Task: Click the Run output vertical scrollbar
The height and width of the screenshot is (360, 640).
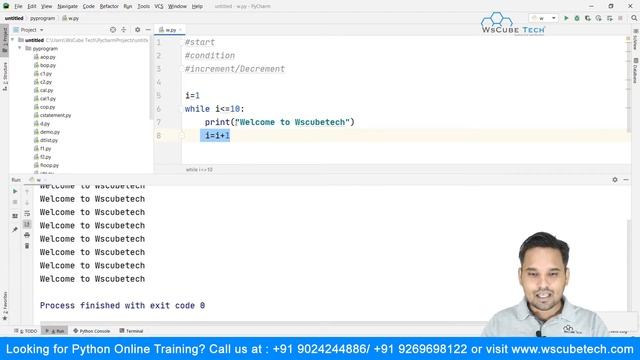Action: pyautogui.click(x=629, y=265)
